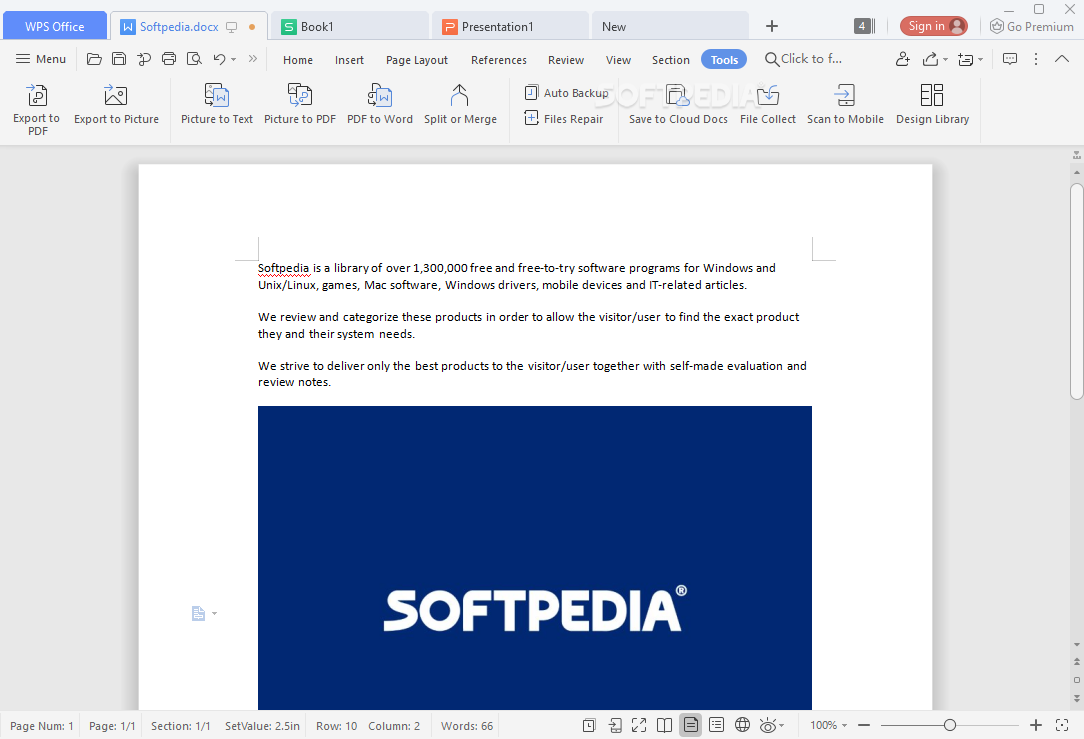Open Page Layout ribbon tab
This screenshot has width=1084, height=739.
pyautogui.click(x=417, y=60)
